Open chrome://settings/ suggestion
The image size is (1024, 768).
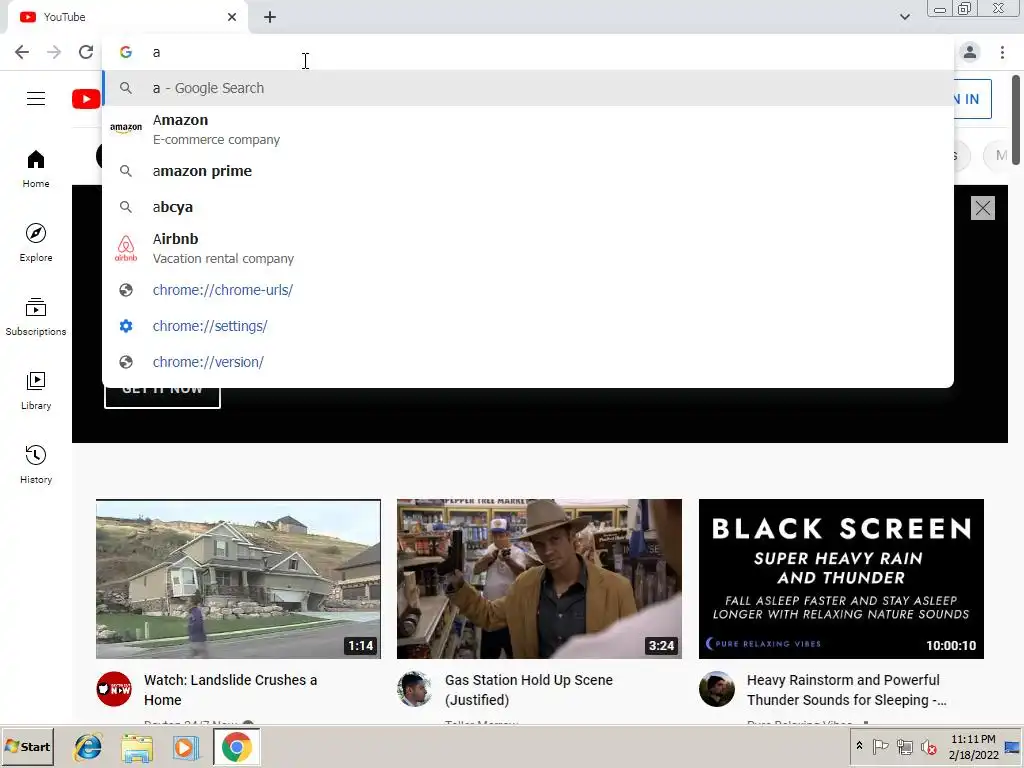coord(528,326)
